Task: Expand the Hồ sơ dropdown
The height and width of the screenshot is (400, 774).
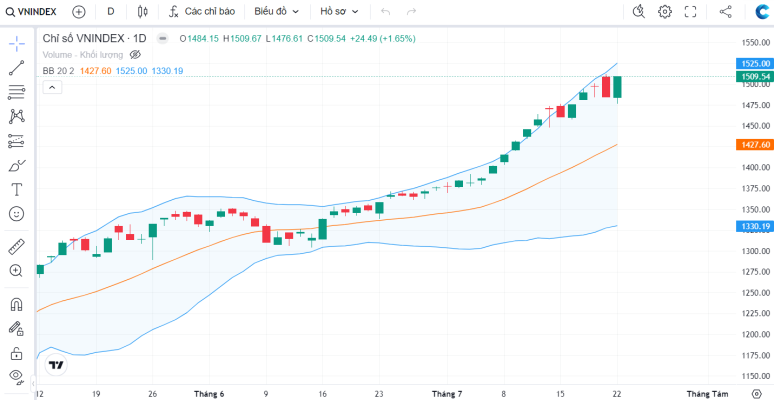Action: pyautogui.click(x=339, y=12)
